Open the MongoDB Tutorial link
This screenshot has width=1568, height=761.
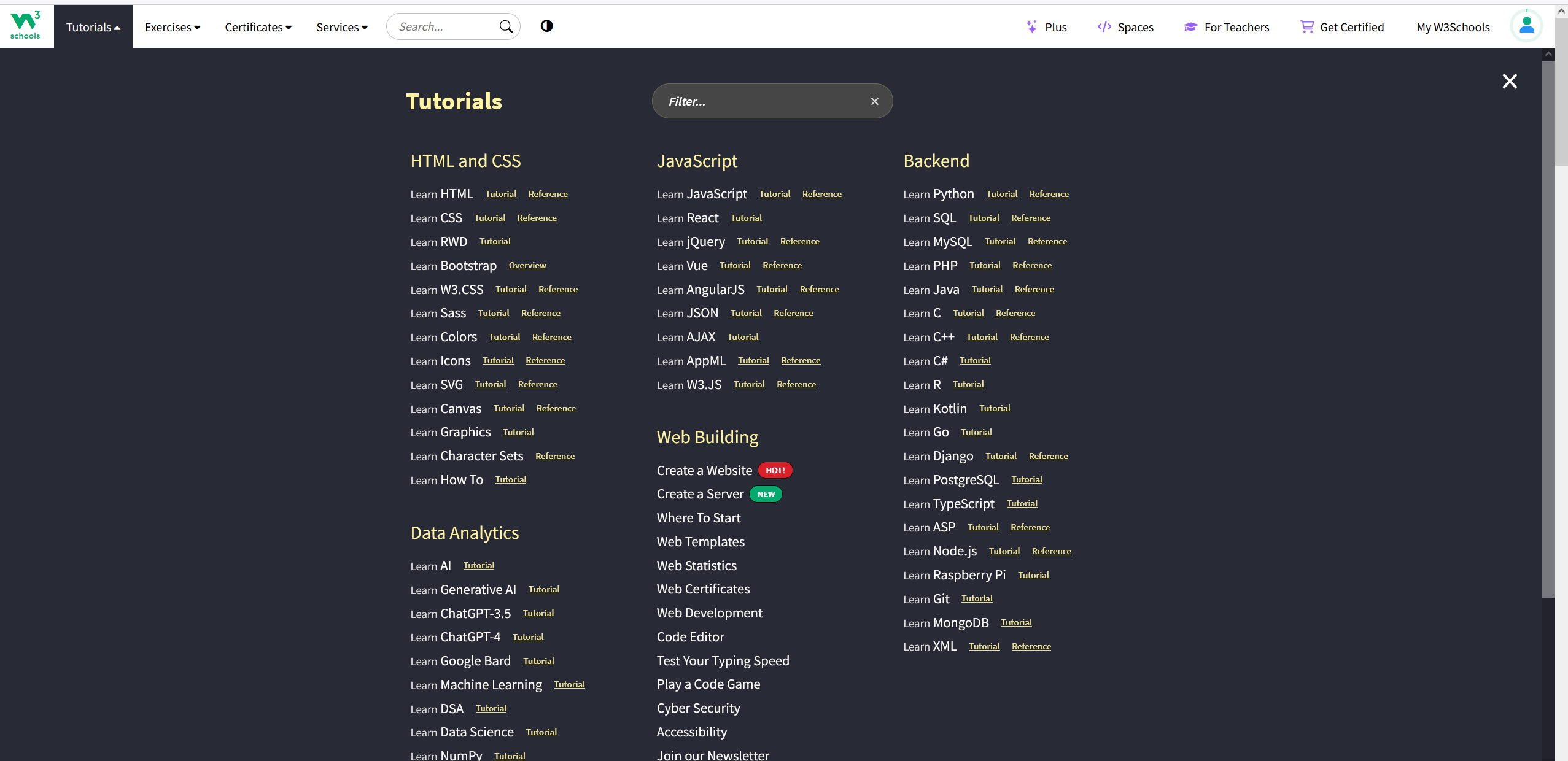pyautogui.click(x=1016, y=622)
